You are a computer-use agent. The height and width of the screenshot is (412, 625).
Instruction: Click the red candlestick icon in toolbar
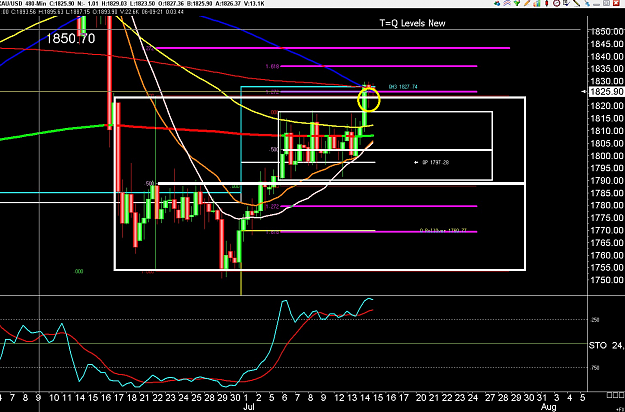(546, 3)
